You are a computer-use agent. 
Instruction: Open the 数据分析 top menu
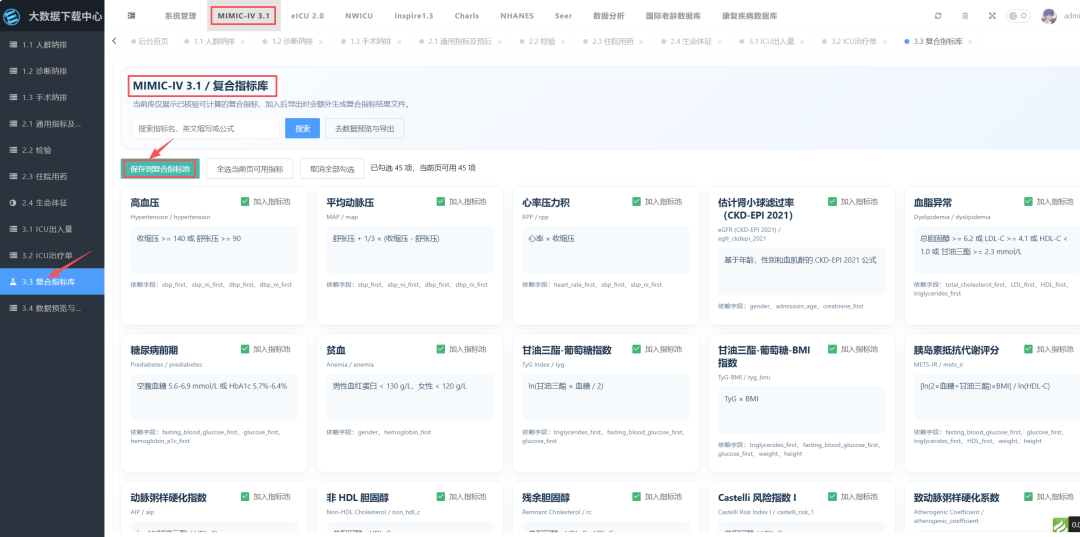(609, 15)
